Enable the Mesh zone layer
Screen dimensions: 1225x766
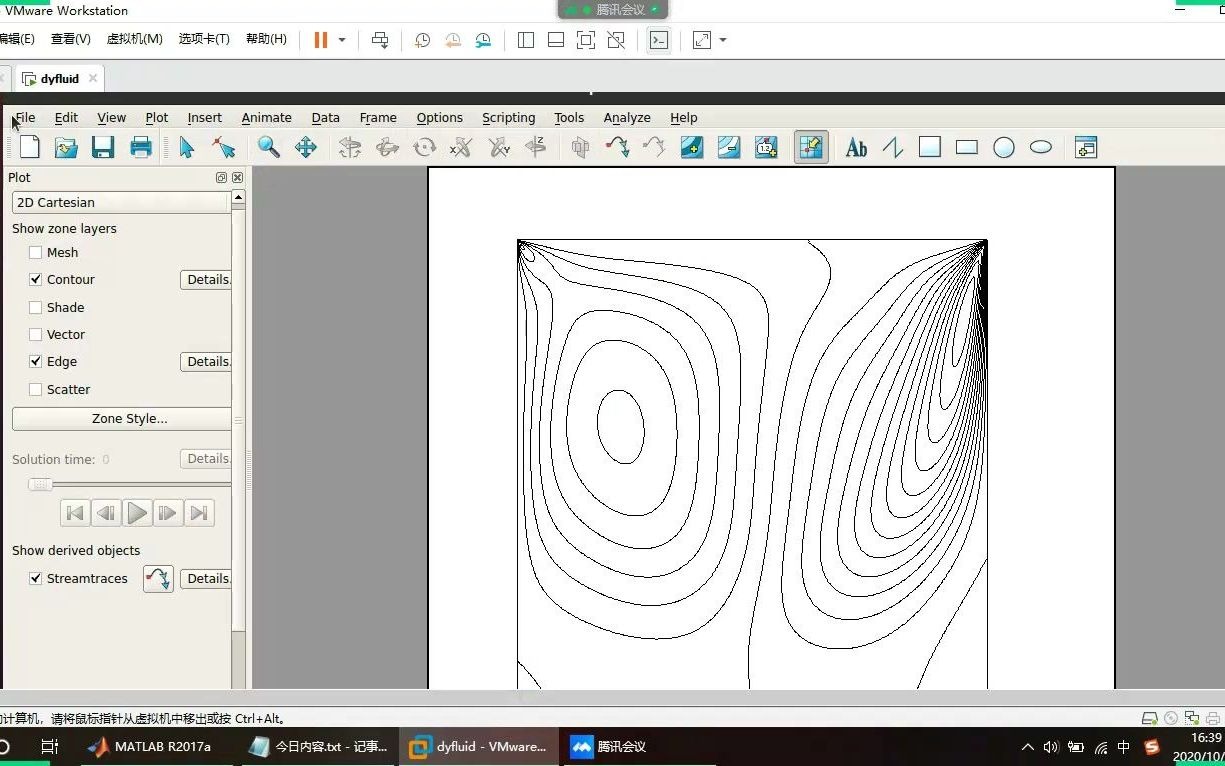36,253
